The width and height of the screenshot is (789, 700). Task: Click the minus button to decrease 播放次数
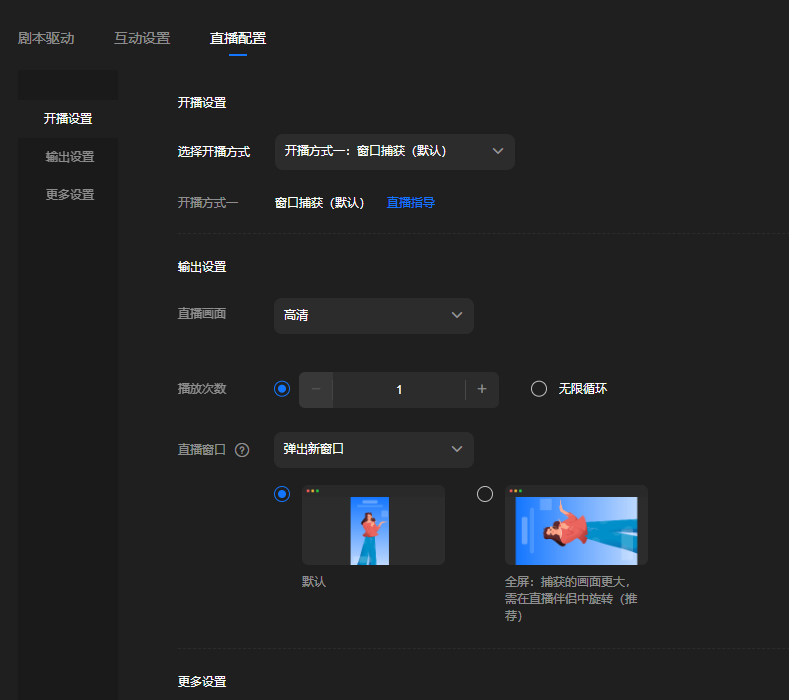[316, 389]
